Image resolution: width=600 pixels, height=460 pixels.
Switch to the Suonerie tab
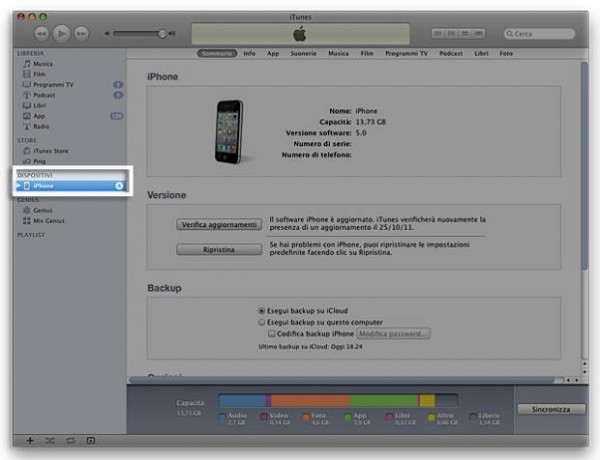click(x=303, y=53)
